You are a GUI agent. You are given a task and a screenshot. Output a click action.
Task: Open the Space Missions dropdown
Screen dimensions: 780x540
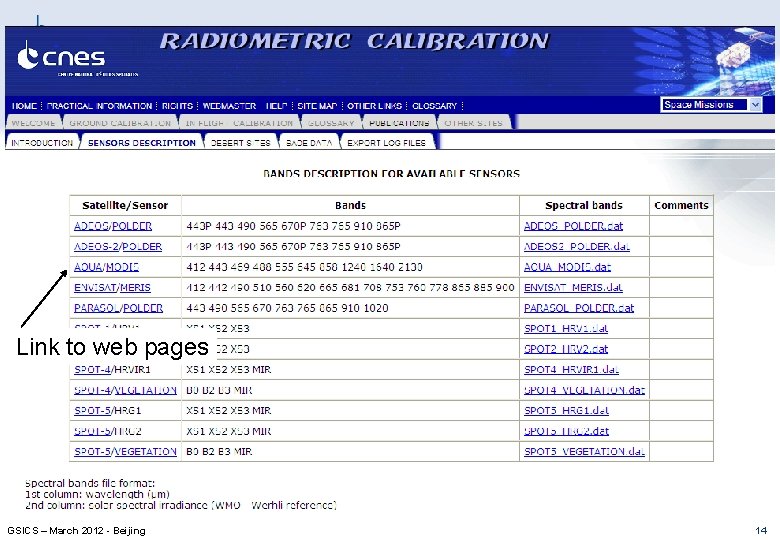tap(711, 104)
